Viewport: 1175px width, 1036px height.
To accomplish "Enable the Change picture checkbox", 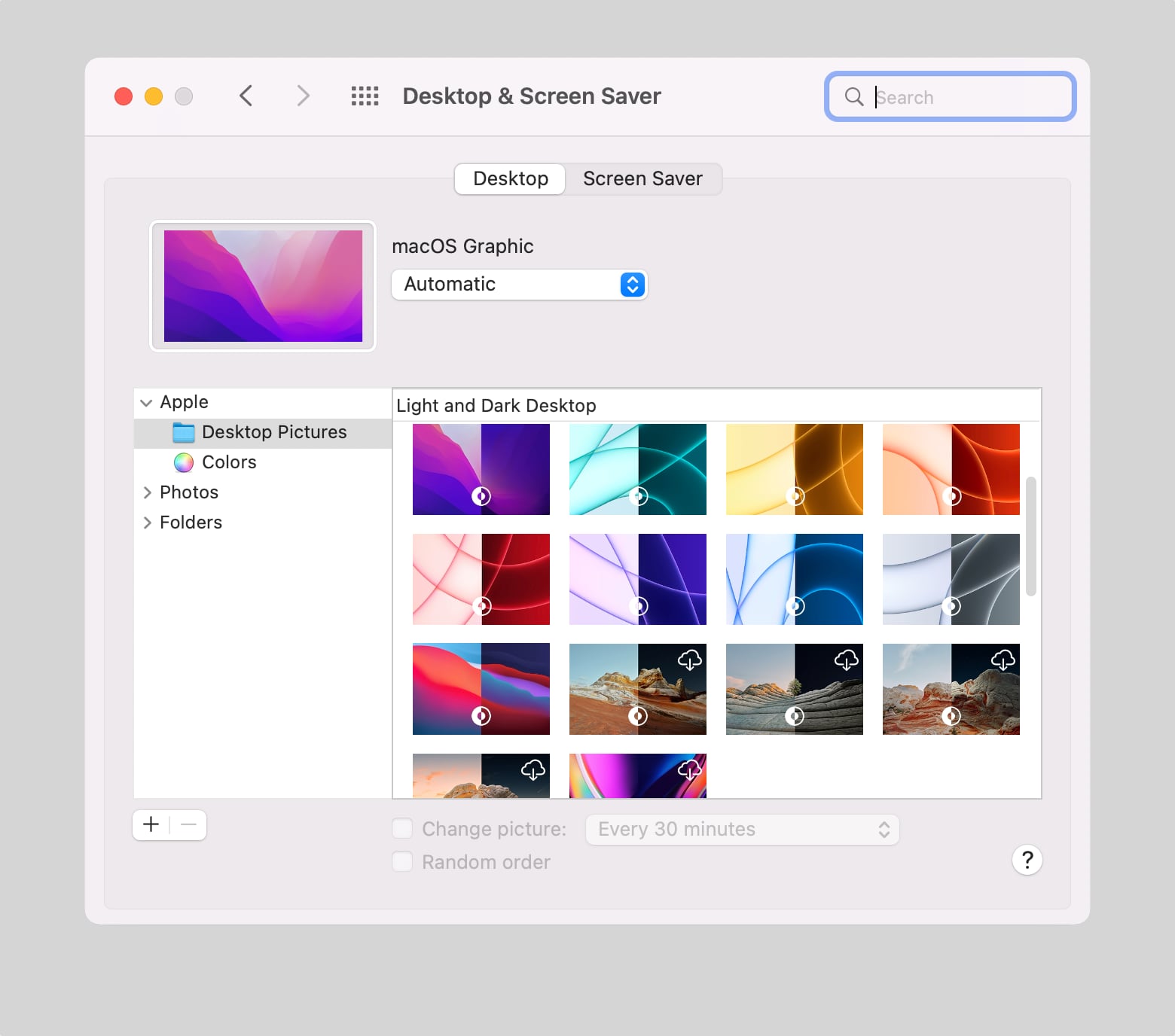I will [x=403, y=829].
